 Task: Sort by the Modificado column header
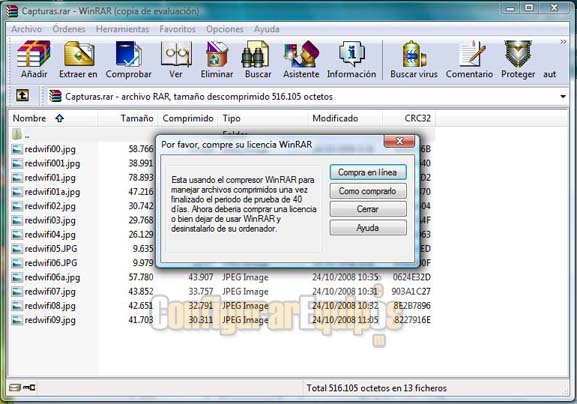345,118
